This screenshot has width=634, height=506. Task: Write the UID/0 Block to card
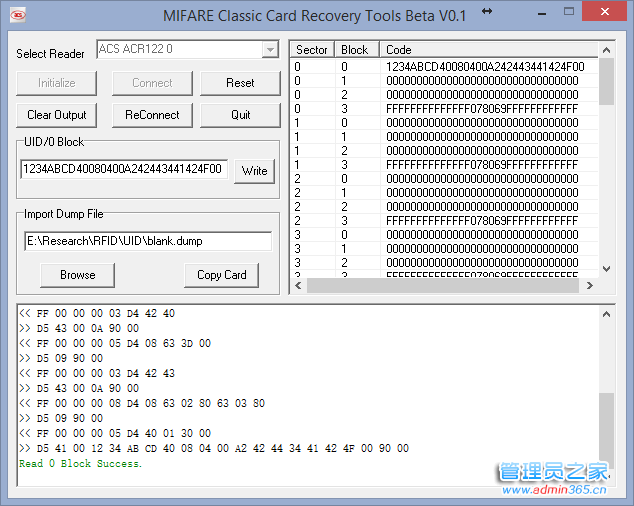click(x=254, y=171)
